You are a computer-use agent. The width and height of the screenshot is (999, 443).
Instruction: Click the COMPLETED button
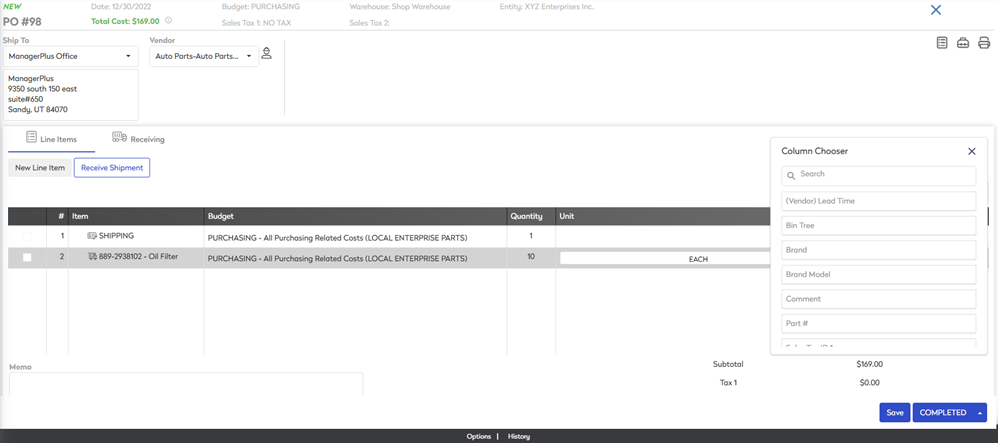pyautogui.click(x=943, y=412)
